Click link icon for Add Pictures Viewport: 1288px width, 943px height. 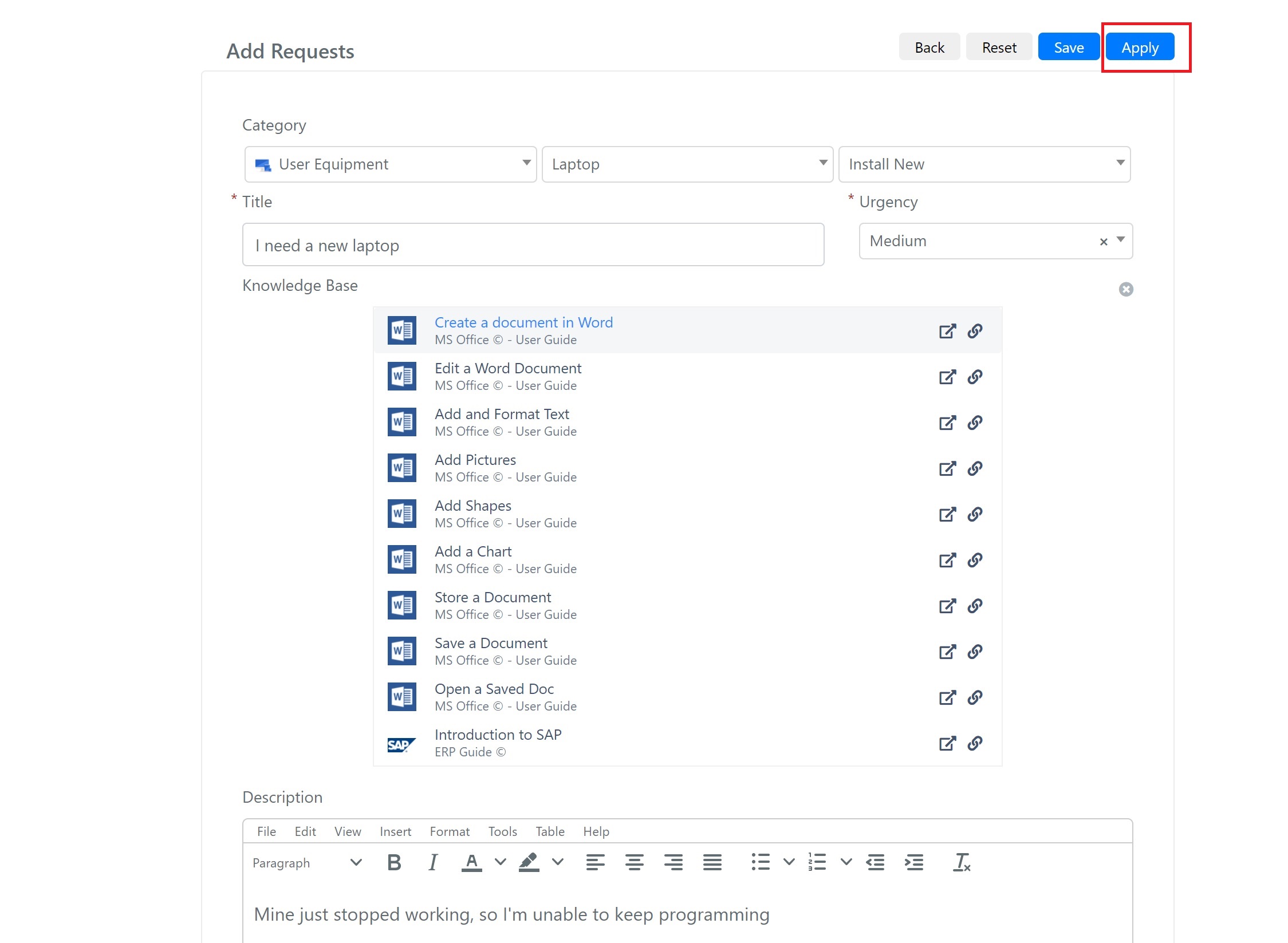tap(975, 468)
